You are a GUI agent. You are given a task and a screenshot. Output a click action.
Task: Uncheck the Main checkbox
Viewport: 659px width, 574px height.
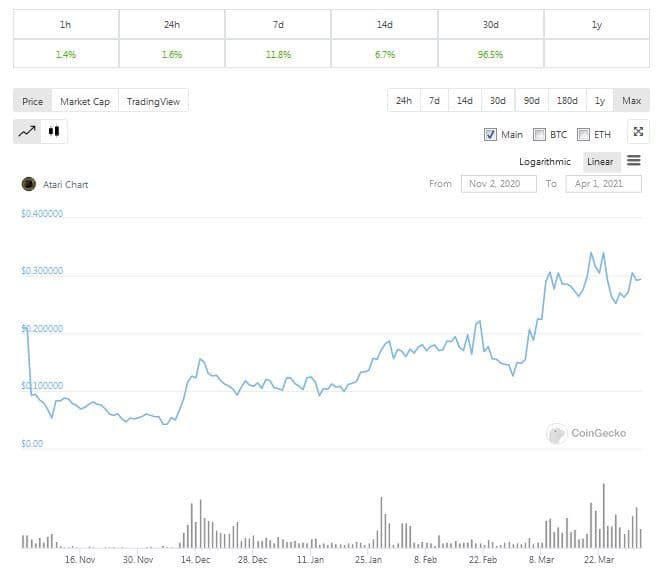pos(490,134)
